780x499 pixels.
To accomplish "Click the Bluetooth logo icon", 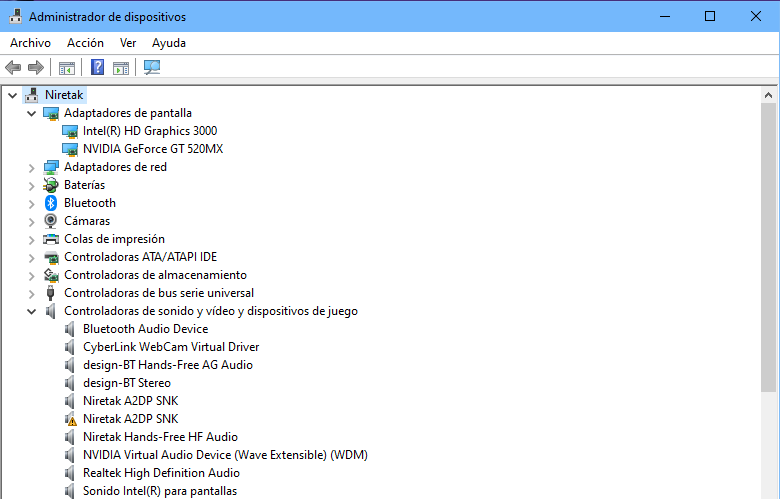I will 51,203.
